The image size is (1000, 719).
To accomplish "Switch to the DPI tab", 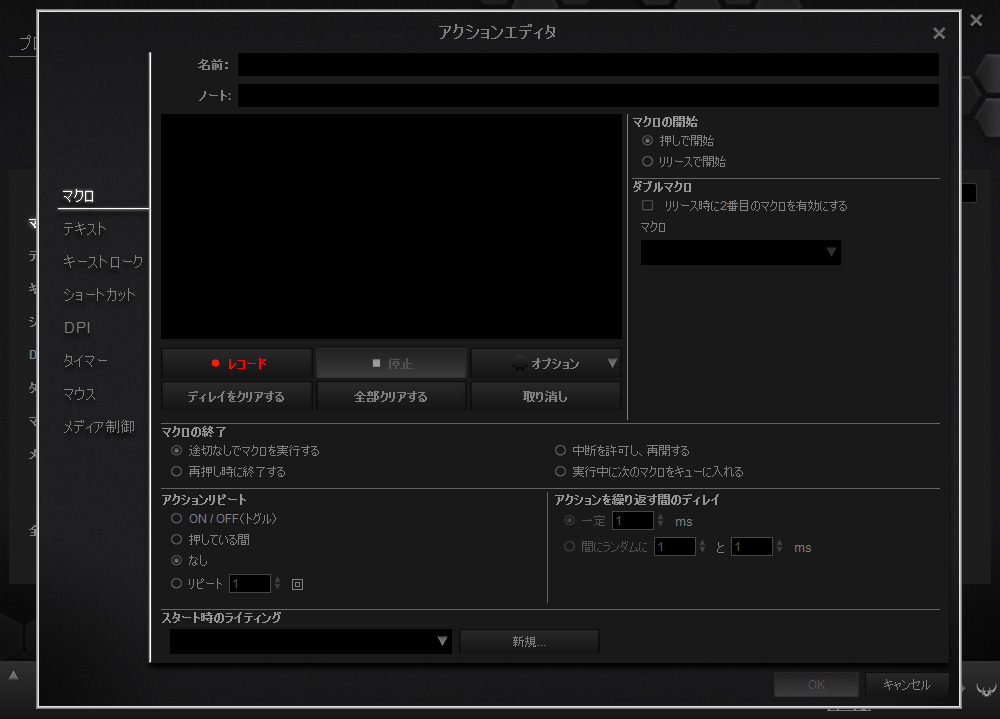I will click(x=77, y=328).
